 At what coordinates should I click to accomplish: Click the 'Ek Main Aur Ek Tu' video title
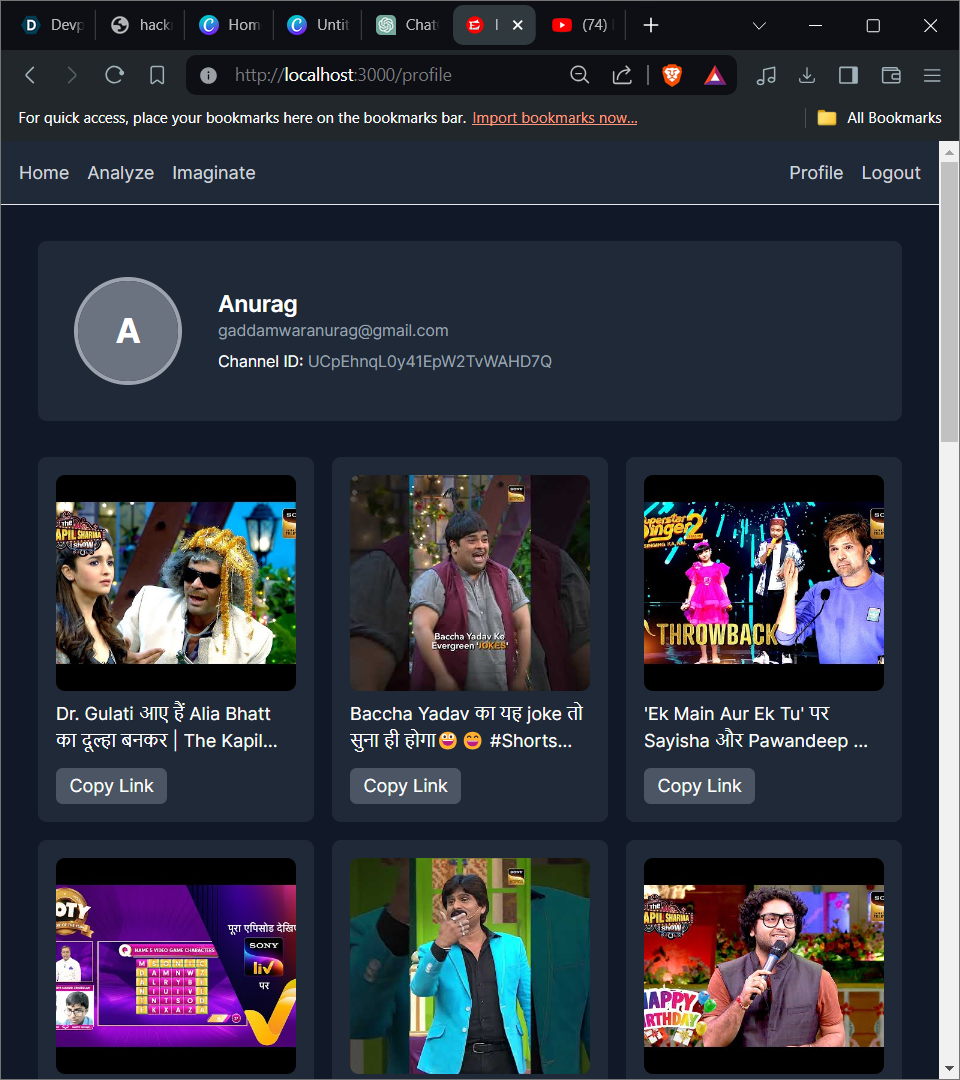756,727
